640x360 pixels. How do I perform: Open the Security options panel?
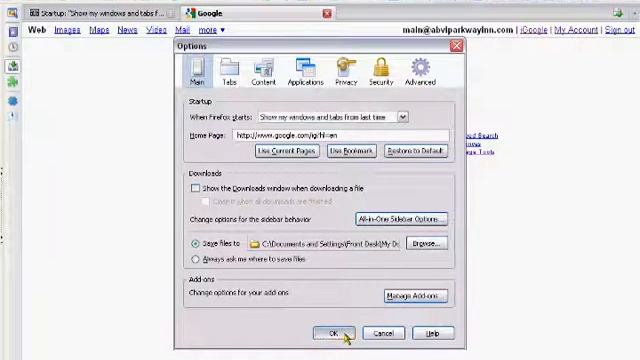tap(381, 71)
